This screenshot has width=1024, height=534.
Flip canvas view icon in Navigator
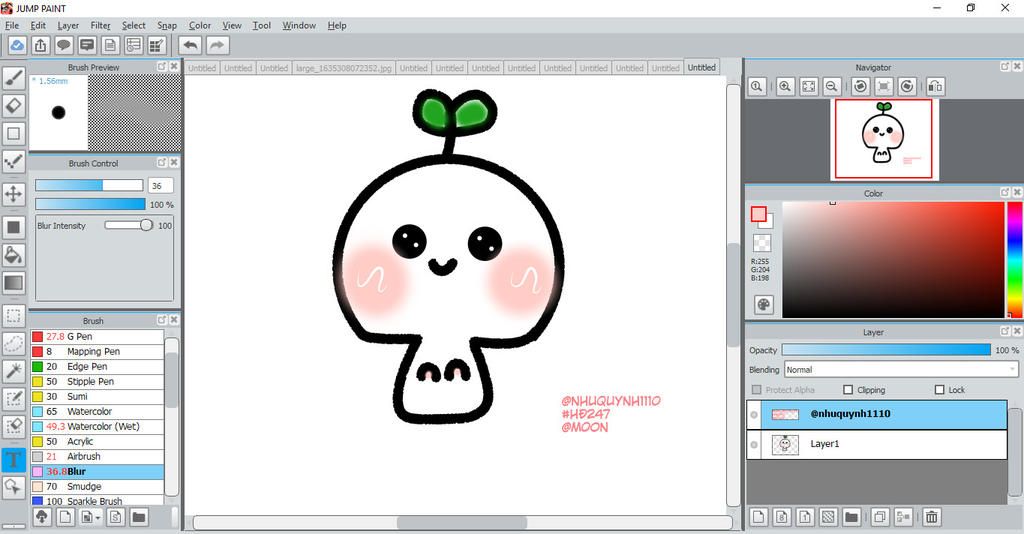click(935, 86)
